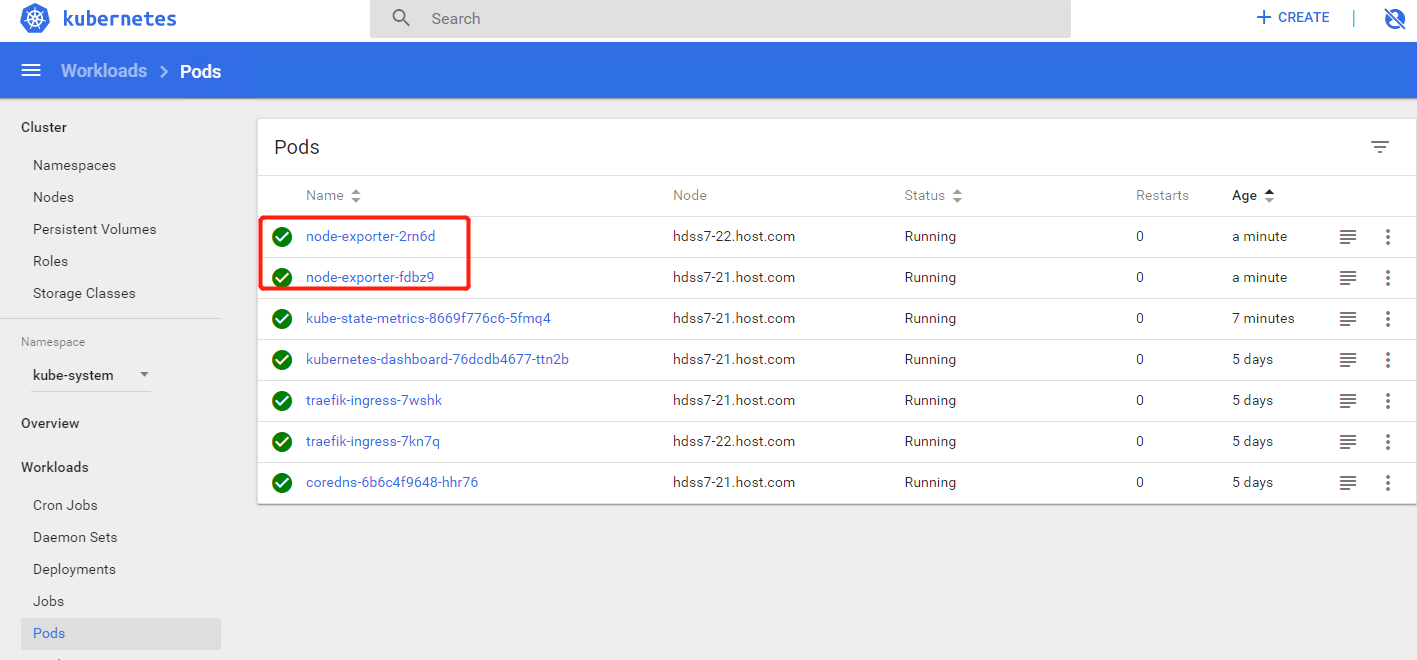Screen dimensions: 1417x660
Task: Click Cluster section heading in sidebar
Action: tap(44, 127)
